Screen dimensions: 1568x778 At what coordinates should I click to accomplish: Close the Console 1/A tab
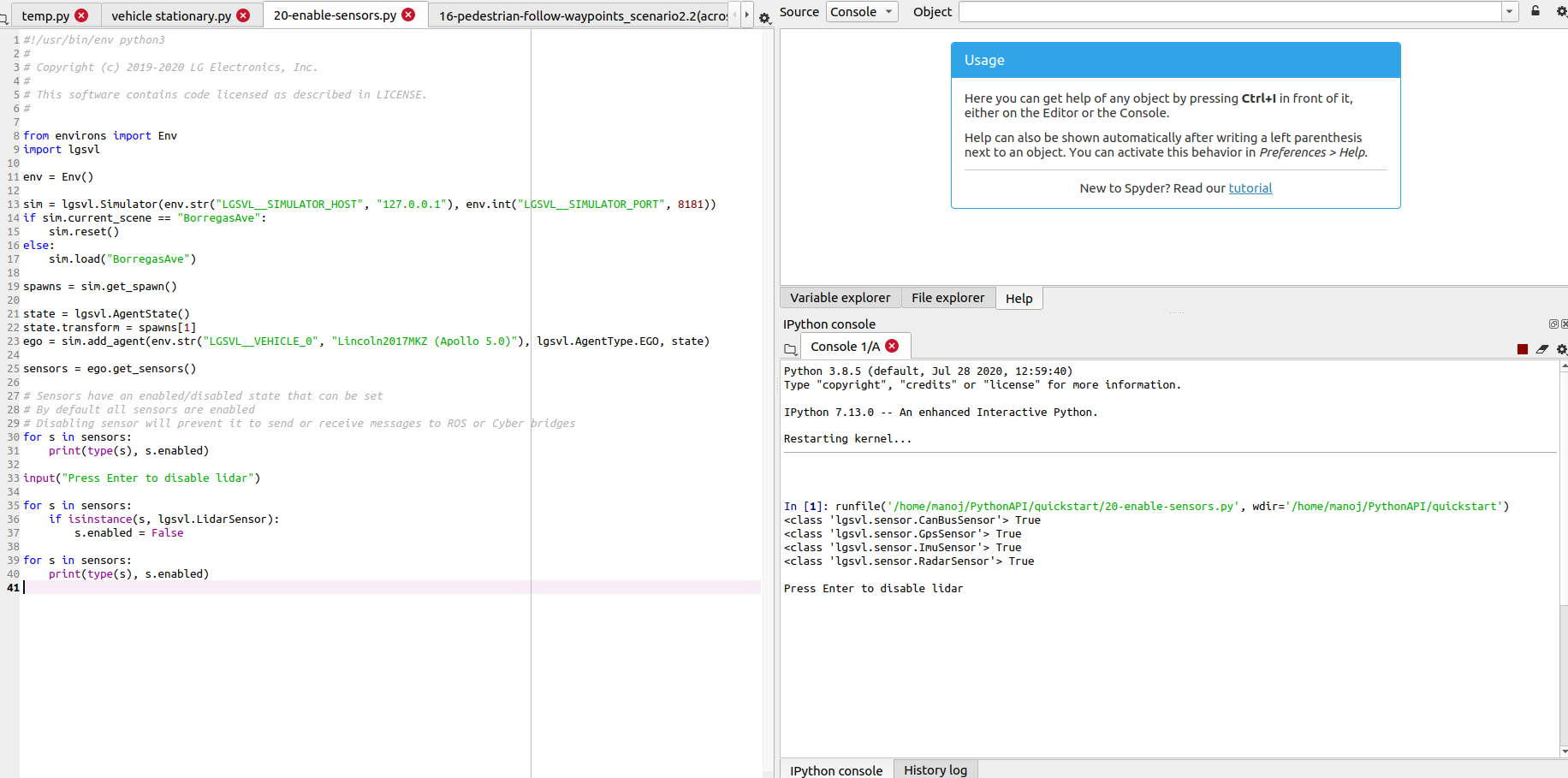pos(892,346)
